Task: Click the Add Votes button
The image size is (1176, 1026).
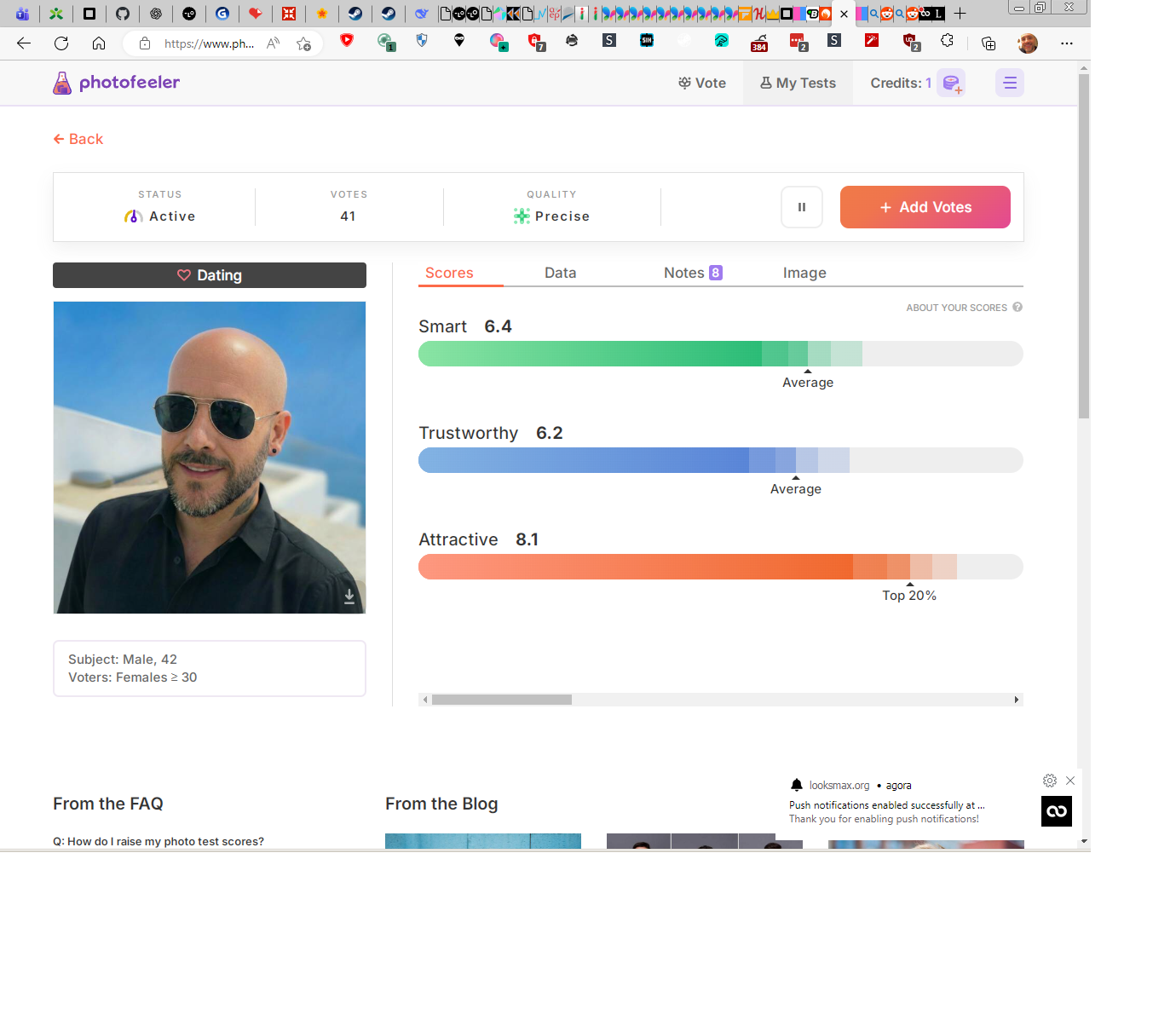Action: pos(925,207)
